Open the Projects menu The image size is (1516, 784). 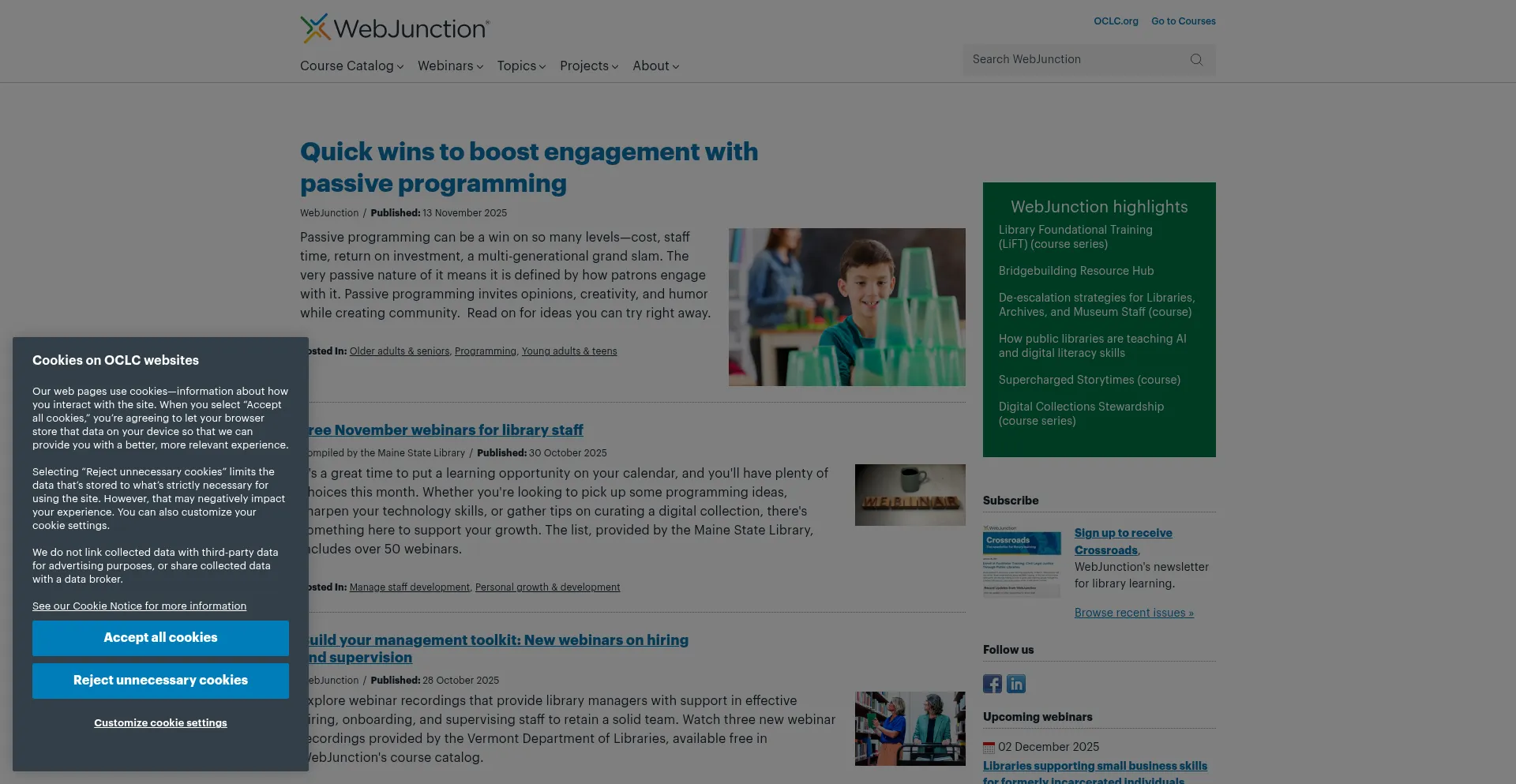[x=589, y=66]
